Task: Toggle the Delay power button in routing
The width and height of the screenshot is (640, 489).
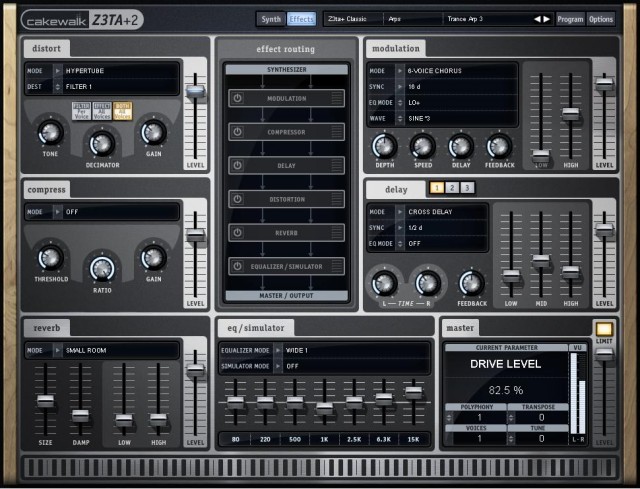Action: 238,165
